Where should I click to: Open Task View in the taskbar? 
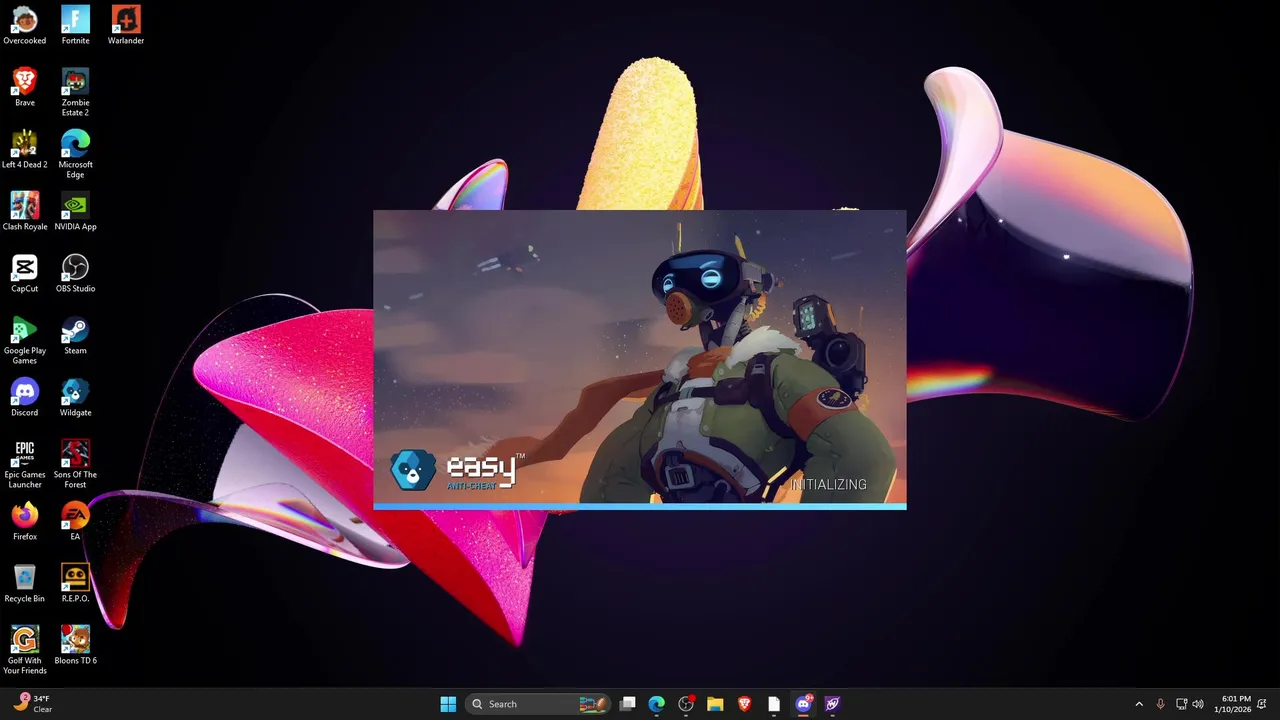627,704
